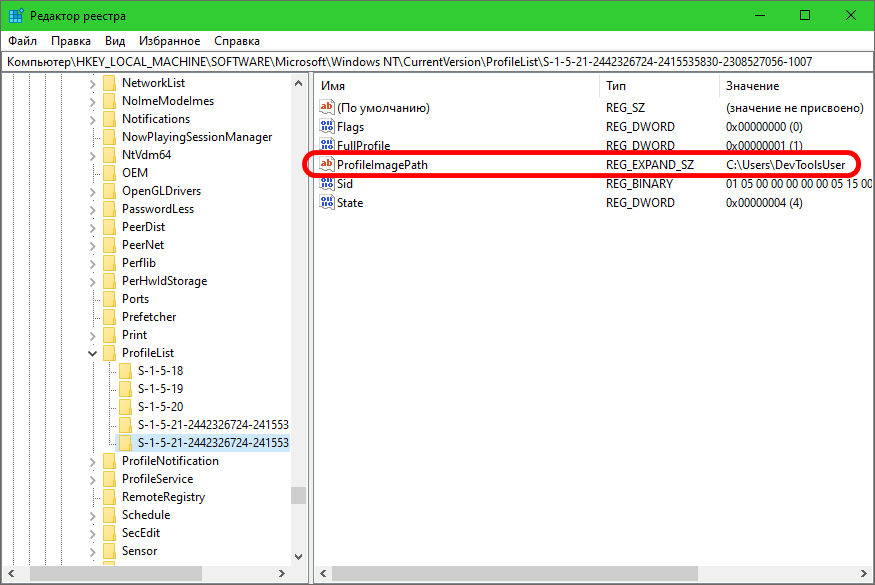875x585 pixels.
Task: Expand the PeerDist key
Action: pos(93,228)
